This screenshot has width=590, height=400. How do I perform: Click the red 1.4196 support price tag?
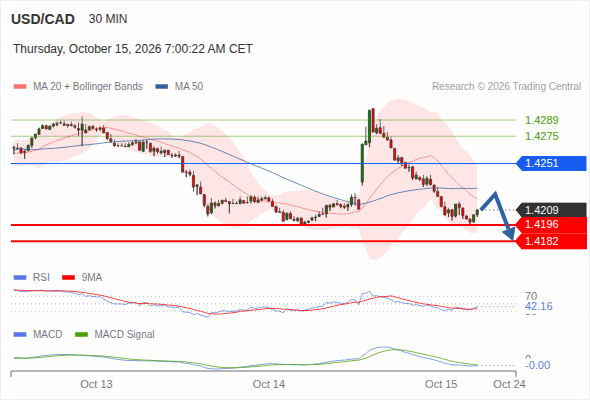(552, 225)
